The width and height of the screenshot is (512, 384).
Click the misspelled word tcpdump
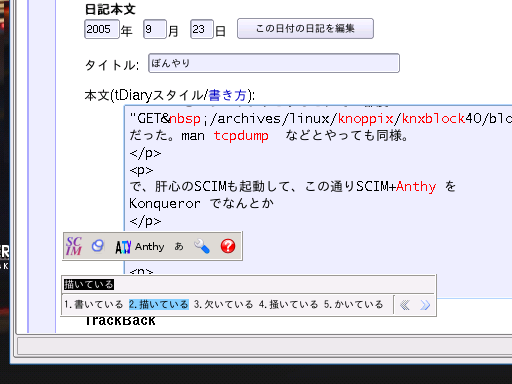tap(241, 136)
